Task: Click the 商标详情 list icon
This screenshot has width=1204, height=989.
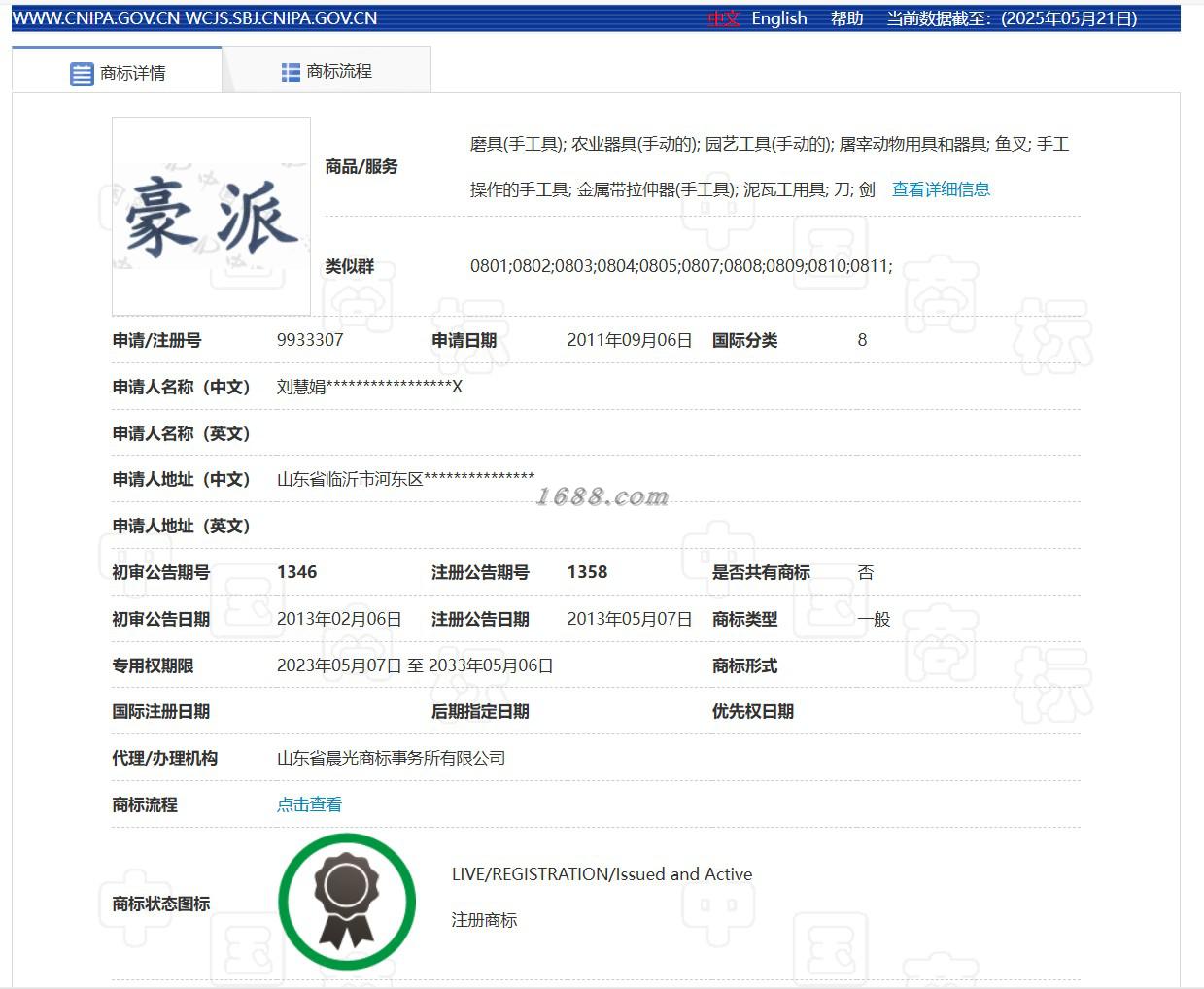Action: click(82, 74)
